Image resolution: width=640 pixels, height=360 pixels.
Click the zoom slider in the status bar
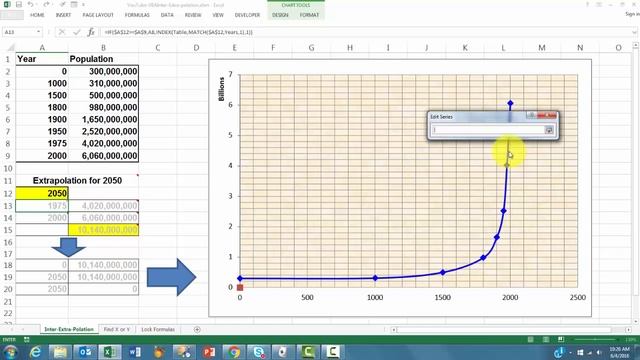click(596, 340)
